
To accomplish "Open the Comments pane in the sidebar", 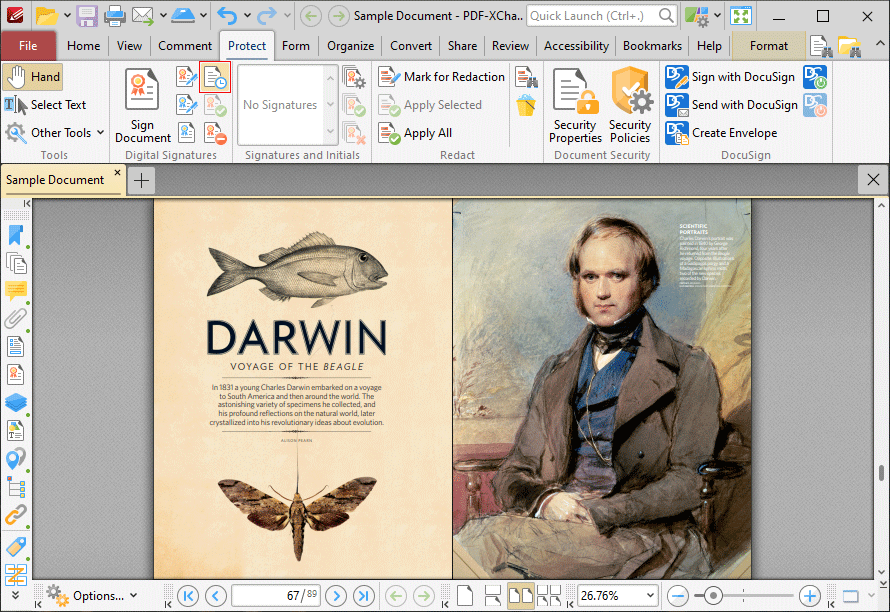I will coord(15,291).
